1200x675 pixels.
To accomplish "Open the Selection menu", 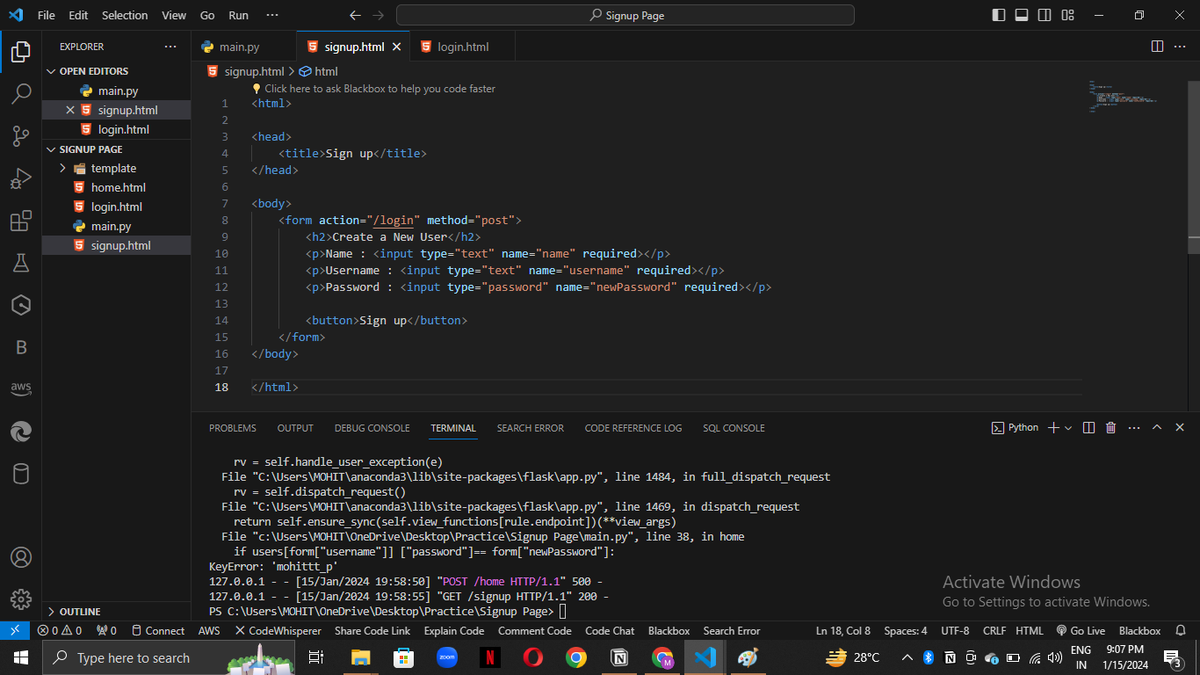I will pos(125,15).
